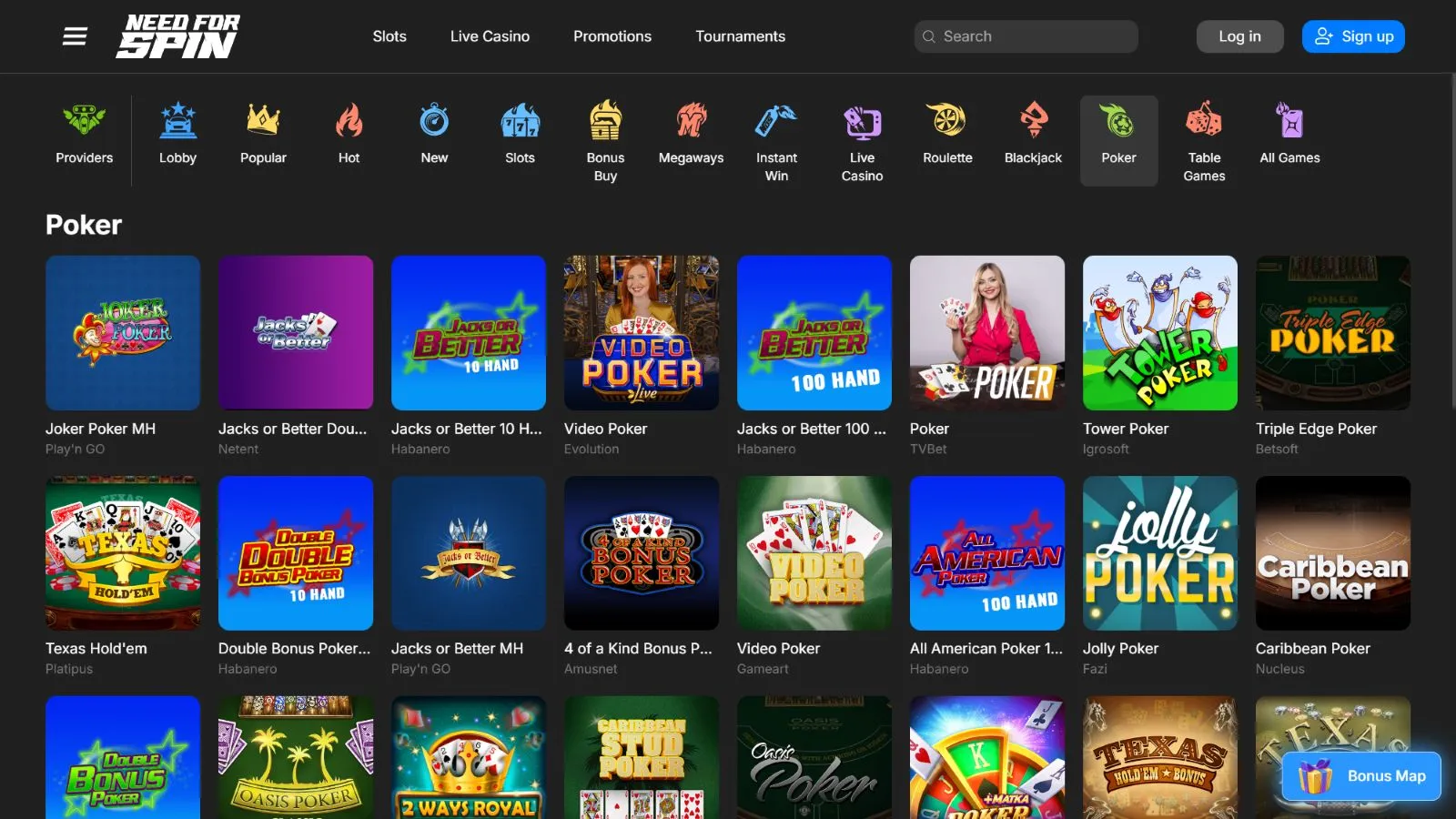Open the Bonus Buy category icon
Viewport: 1456px width, 819px height.
pos(605,121)
